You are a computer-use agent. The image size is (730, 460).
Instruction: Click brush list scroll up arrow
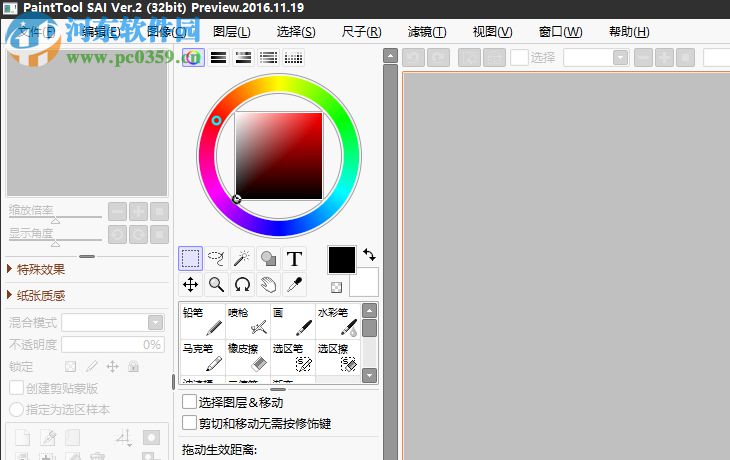[369, 310]
